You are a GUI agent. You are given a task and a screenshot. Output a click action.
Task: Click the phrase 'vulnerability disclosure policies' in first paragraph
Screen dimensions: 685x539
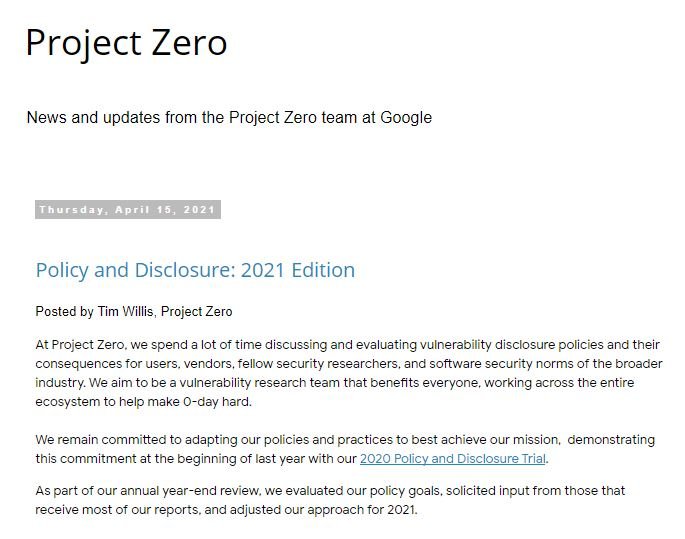click(x=512, y=345)
